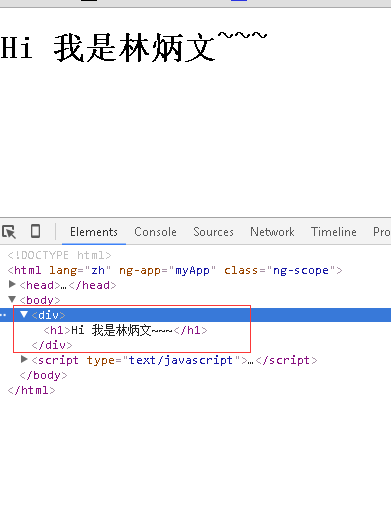
Task: Click the ng-app "myApp" attribute value
Action: pyautogui.click(x=192, y=270)
